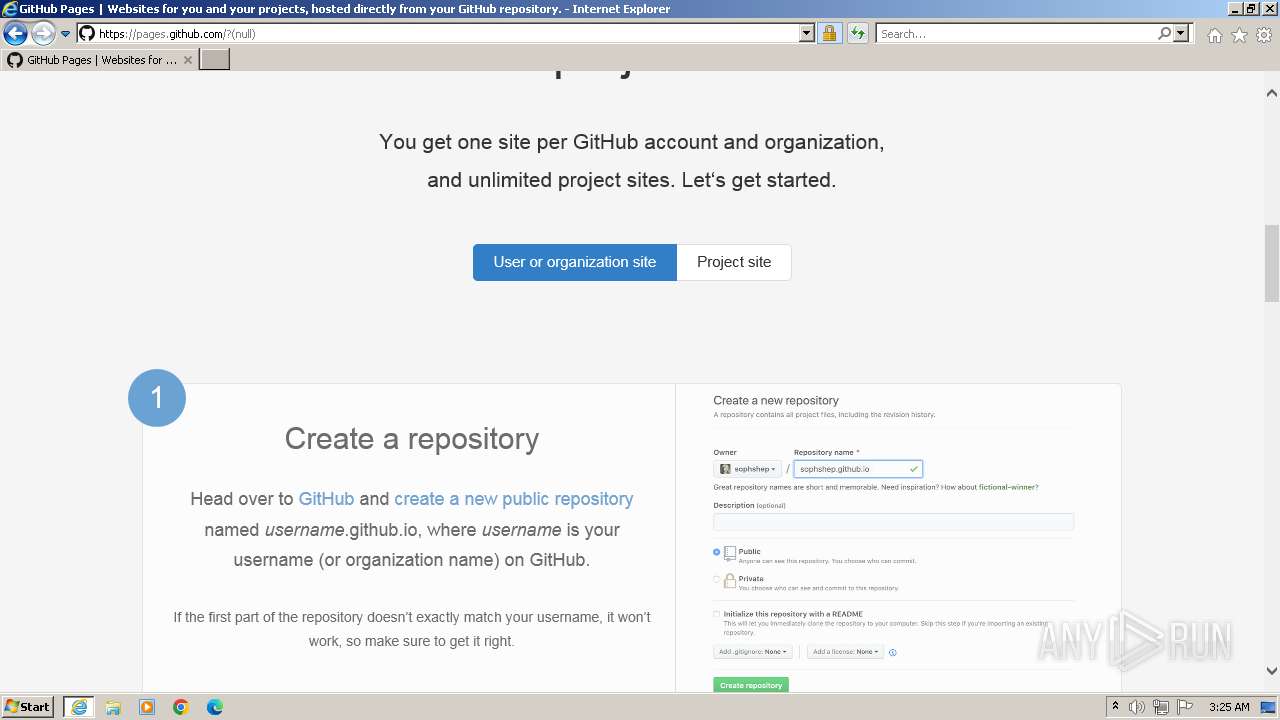Open Tools gear icon
Viewport: 1280px width, 720px height.
(x=1264, y=35)
